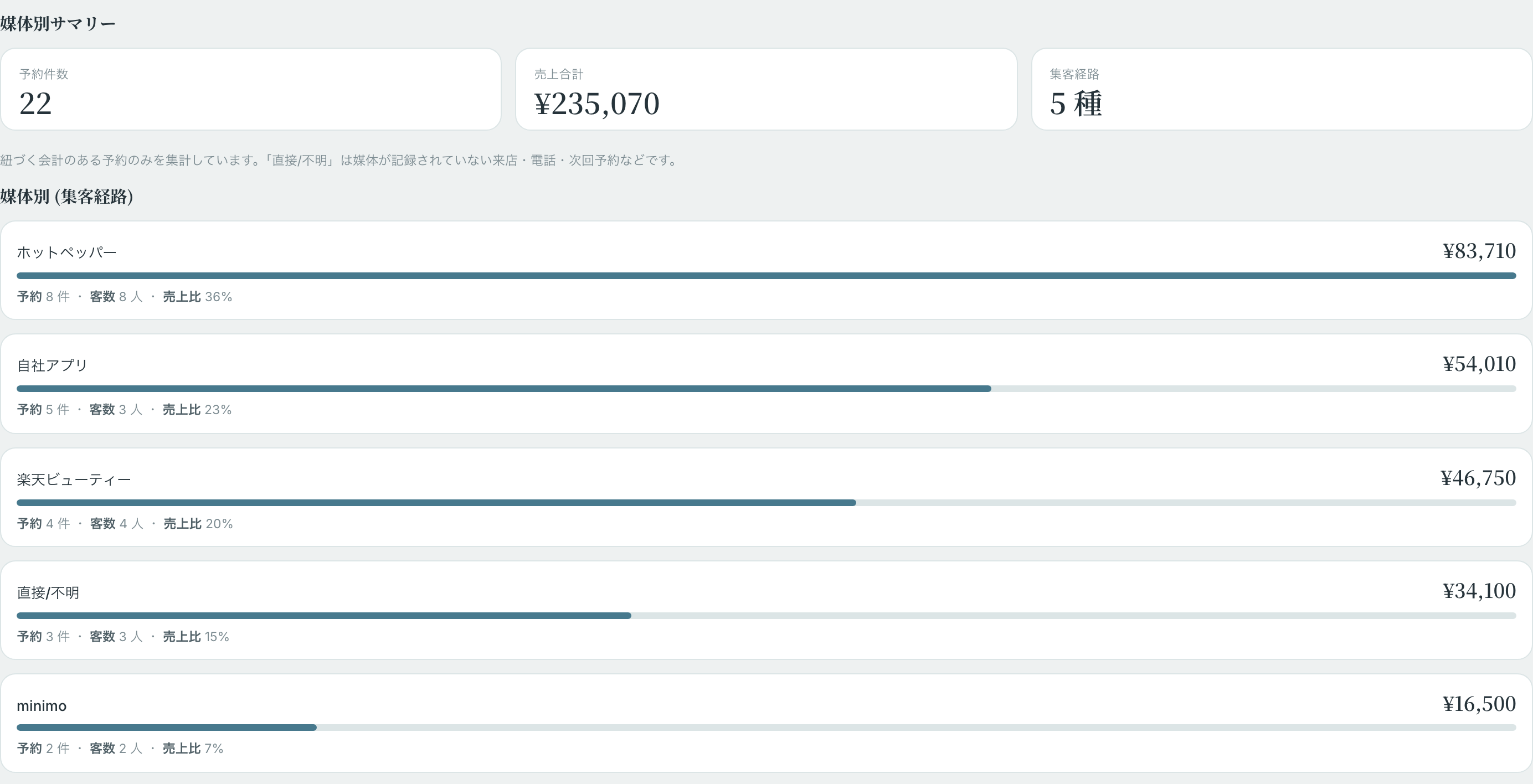Screen dimensions: 1533x784
Task: Open the 売上合計 summary card
Action: tap(766, 89)
